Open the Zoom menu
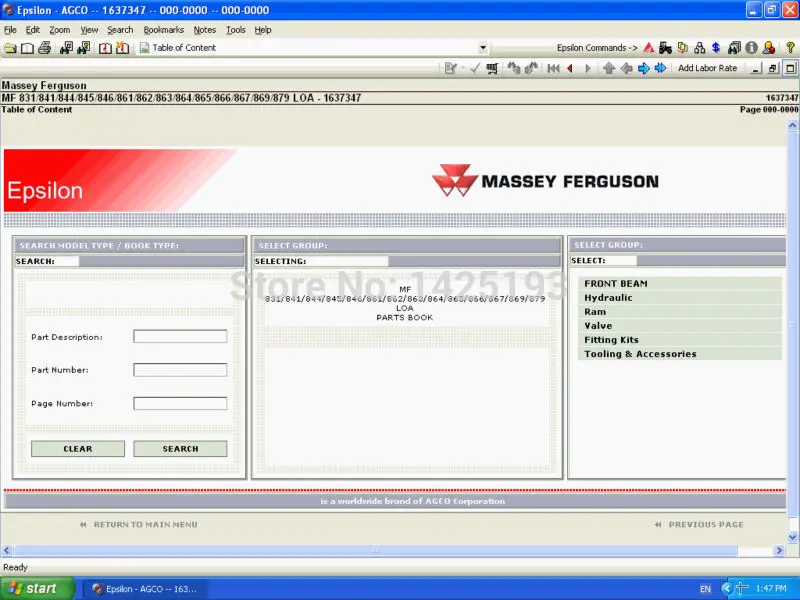Screen dimensions: 800x600 pyautogui.click(x=60, y=30)
